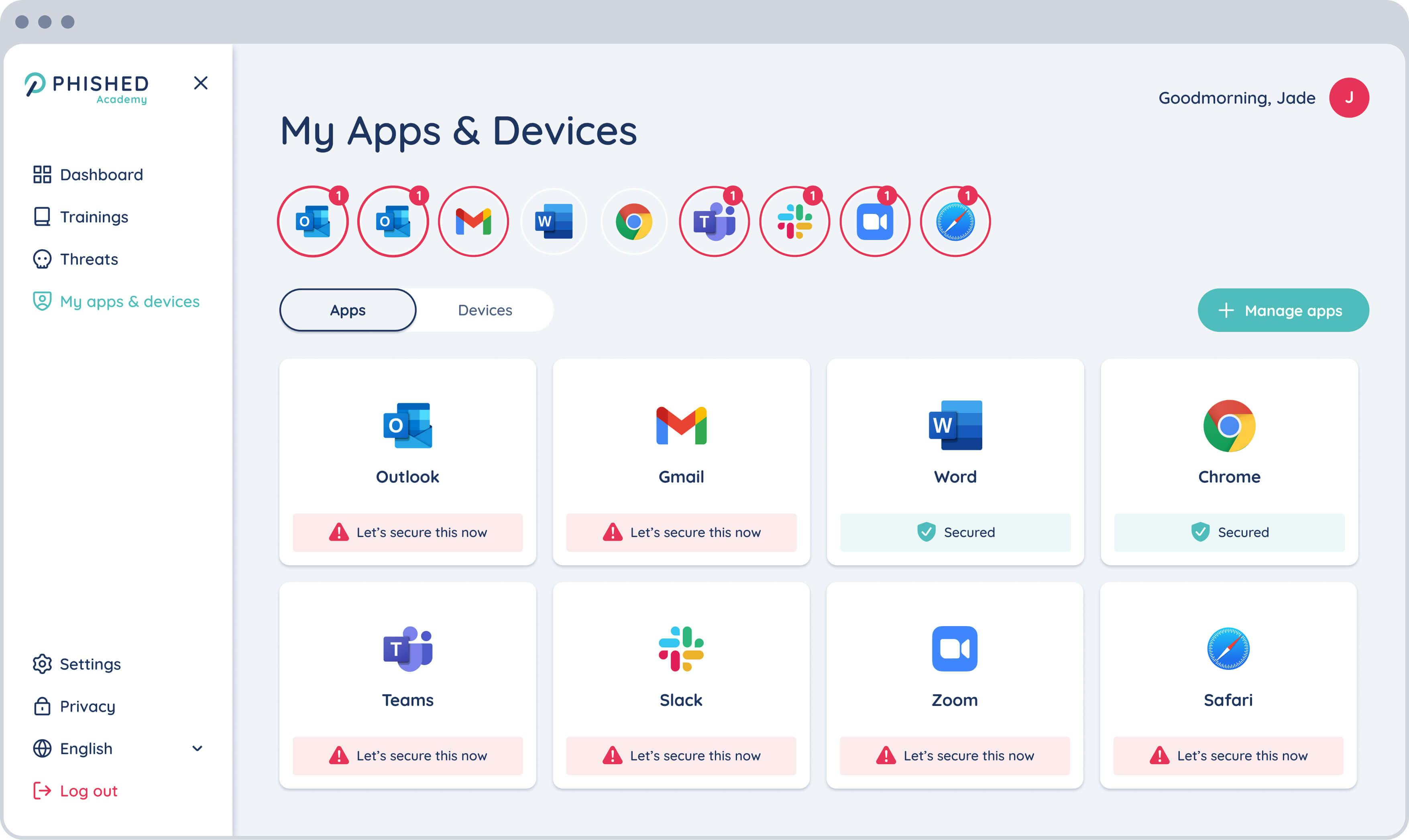
Task: Switch to the Apps tab
Action: 348,310
